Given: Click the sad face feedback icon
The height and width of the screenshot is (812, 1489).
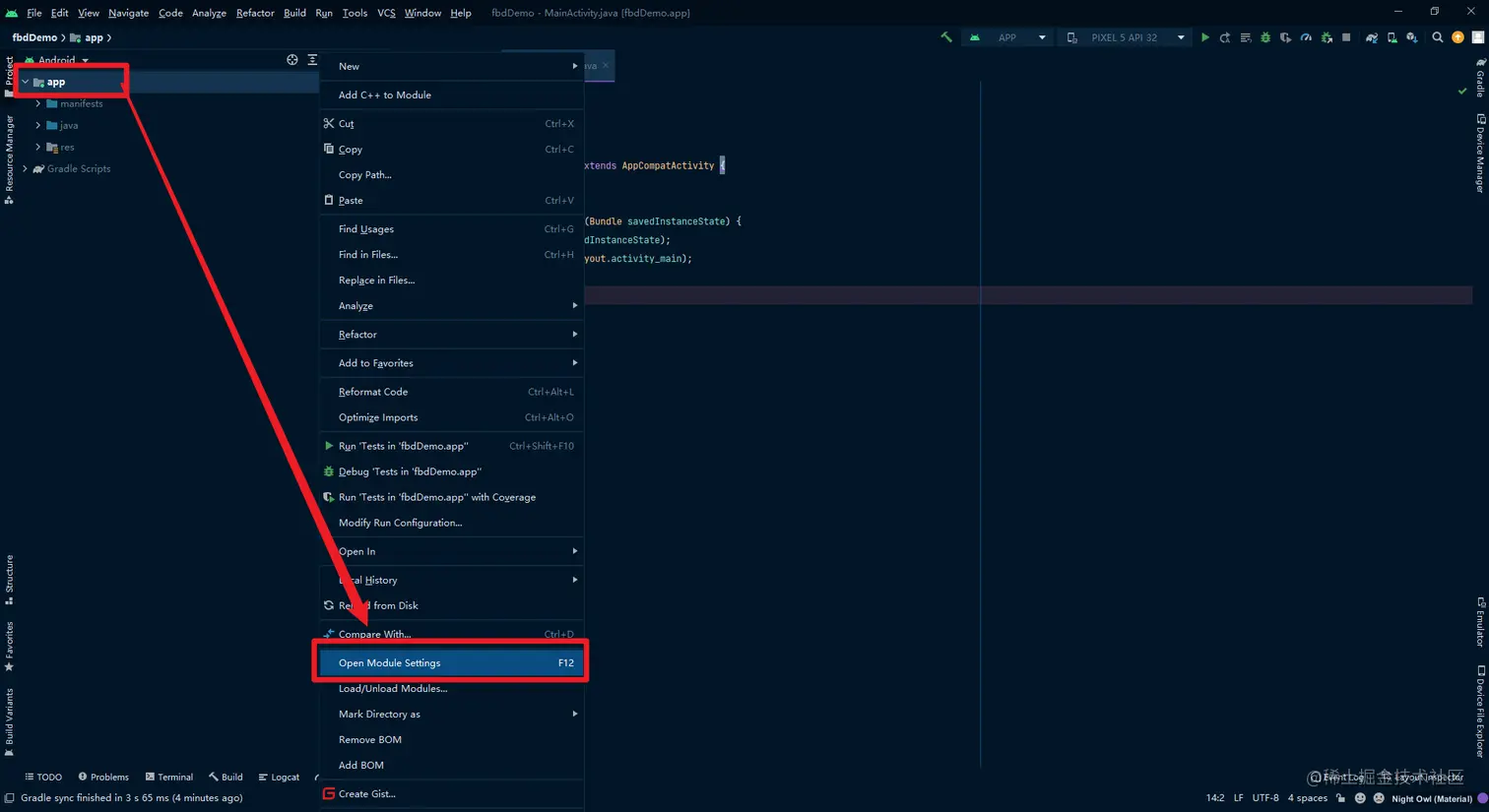Looking at the screenshot, I should [x=1379, y=798].
